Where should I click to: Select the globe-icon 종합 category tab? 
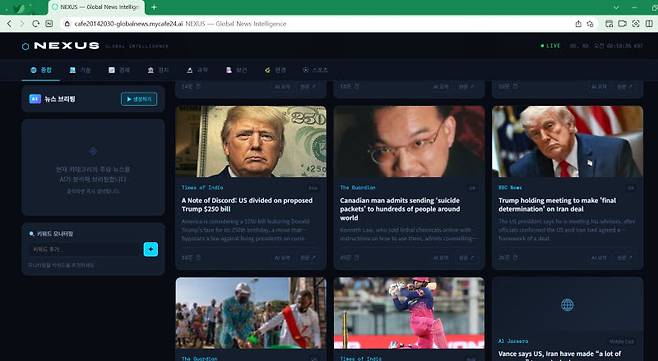[x=41, y=70]
